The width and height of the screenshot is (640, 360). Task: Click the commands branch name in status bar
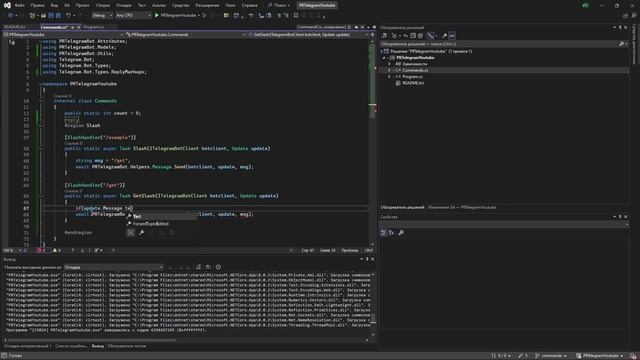[552, 356]
